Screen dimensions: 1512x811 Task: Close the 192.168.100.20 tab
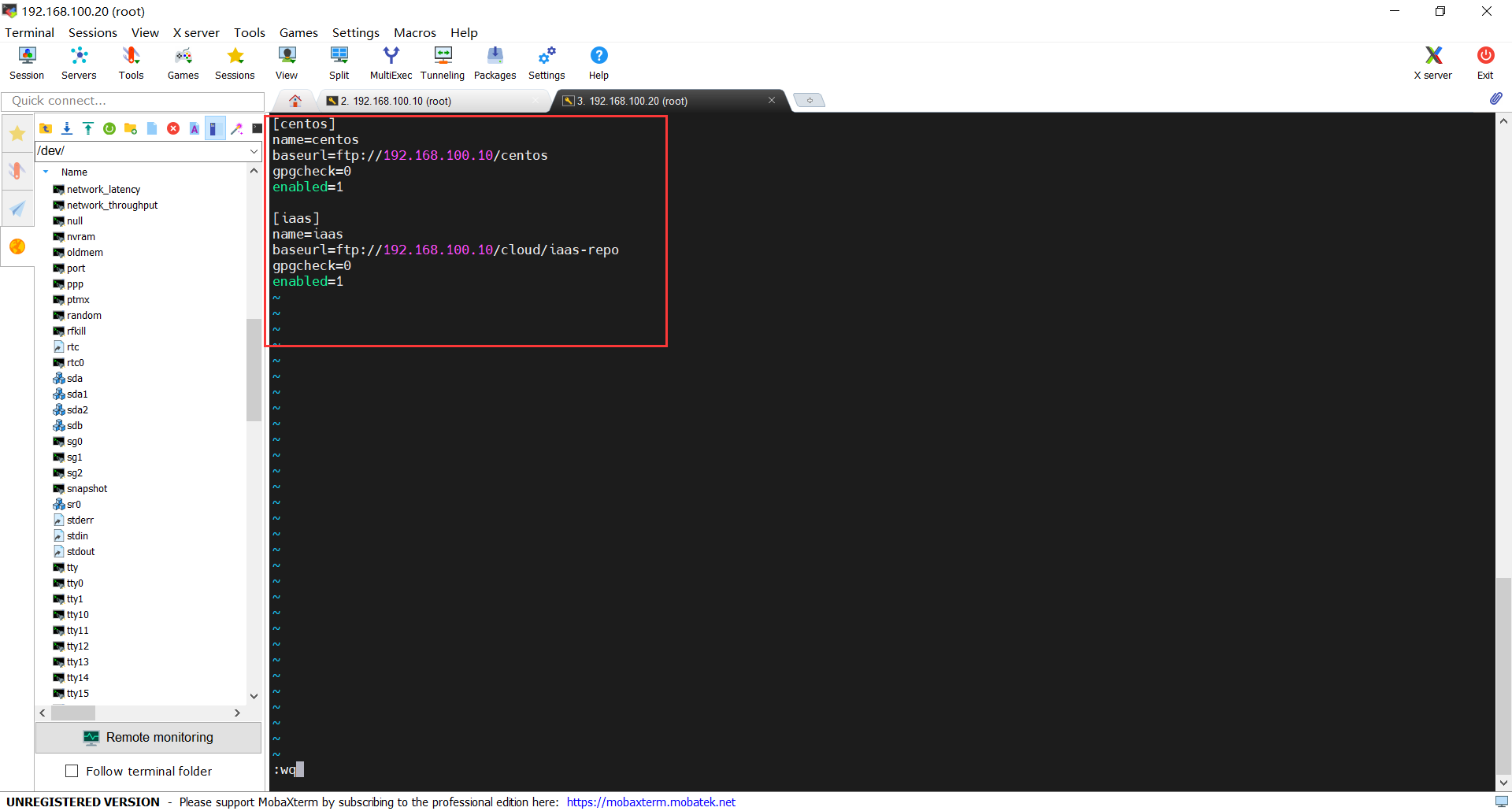[x=772, y=100]
